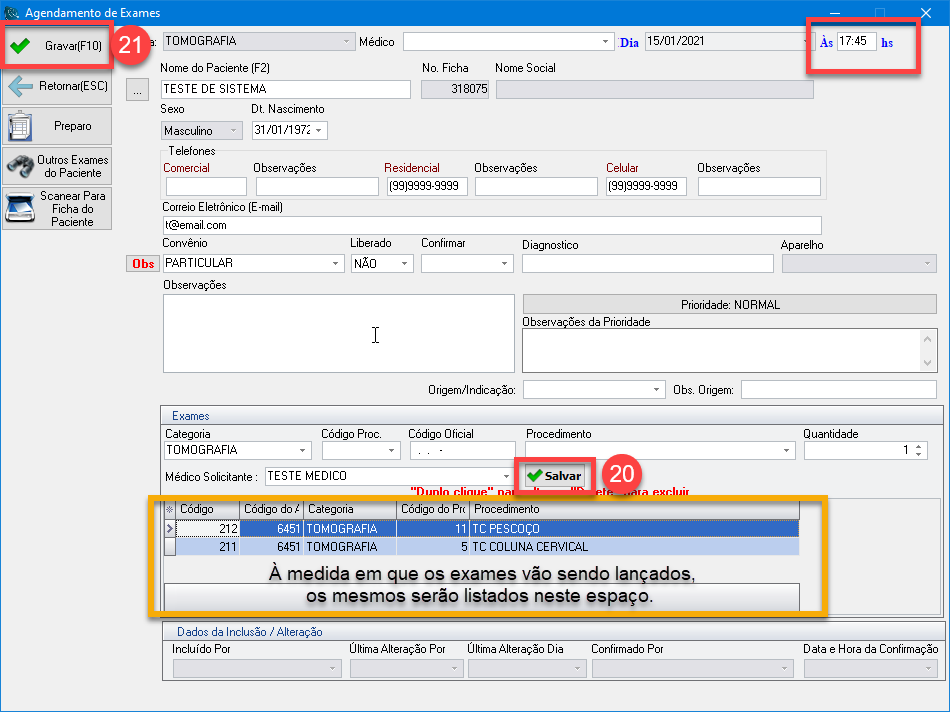Click the Quantidade spinner arrows
The height and width of the screenshot is (712, 950).
(x=919, y=451)
